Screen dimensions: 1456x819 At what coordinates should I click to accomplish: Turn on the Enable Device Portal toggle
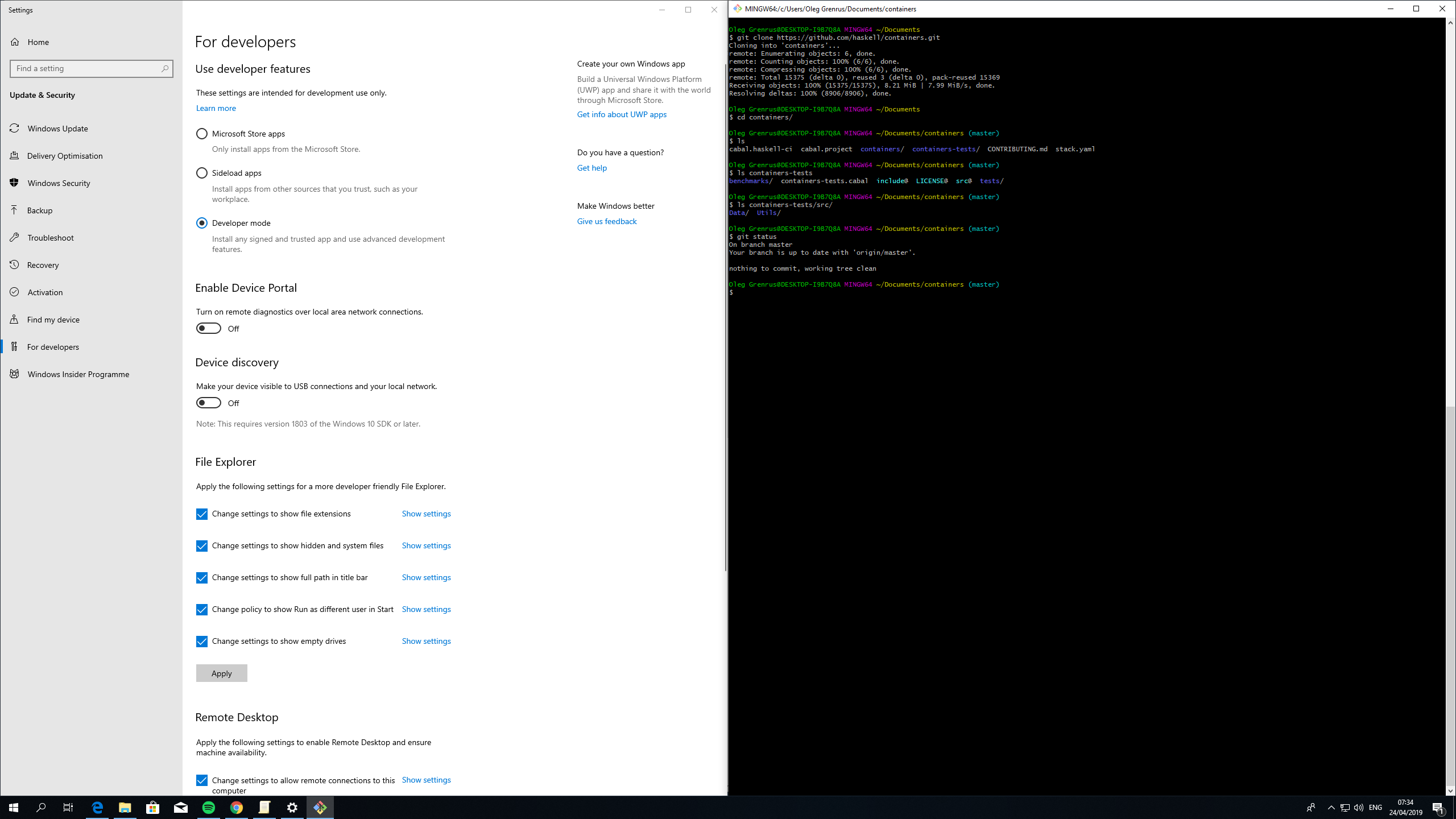click(208, 328)
